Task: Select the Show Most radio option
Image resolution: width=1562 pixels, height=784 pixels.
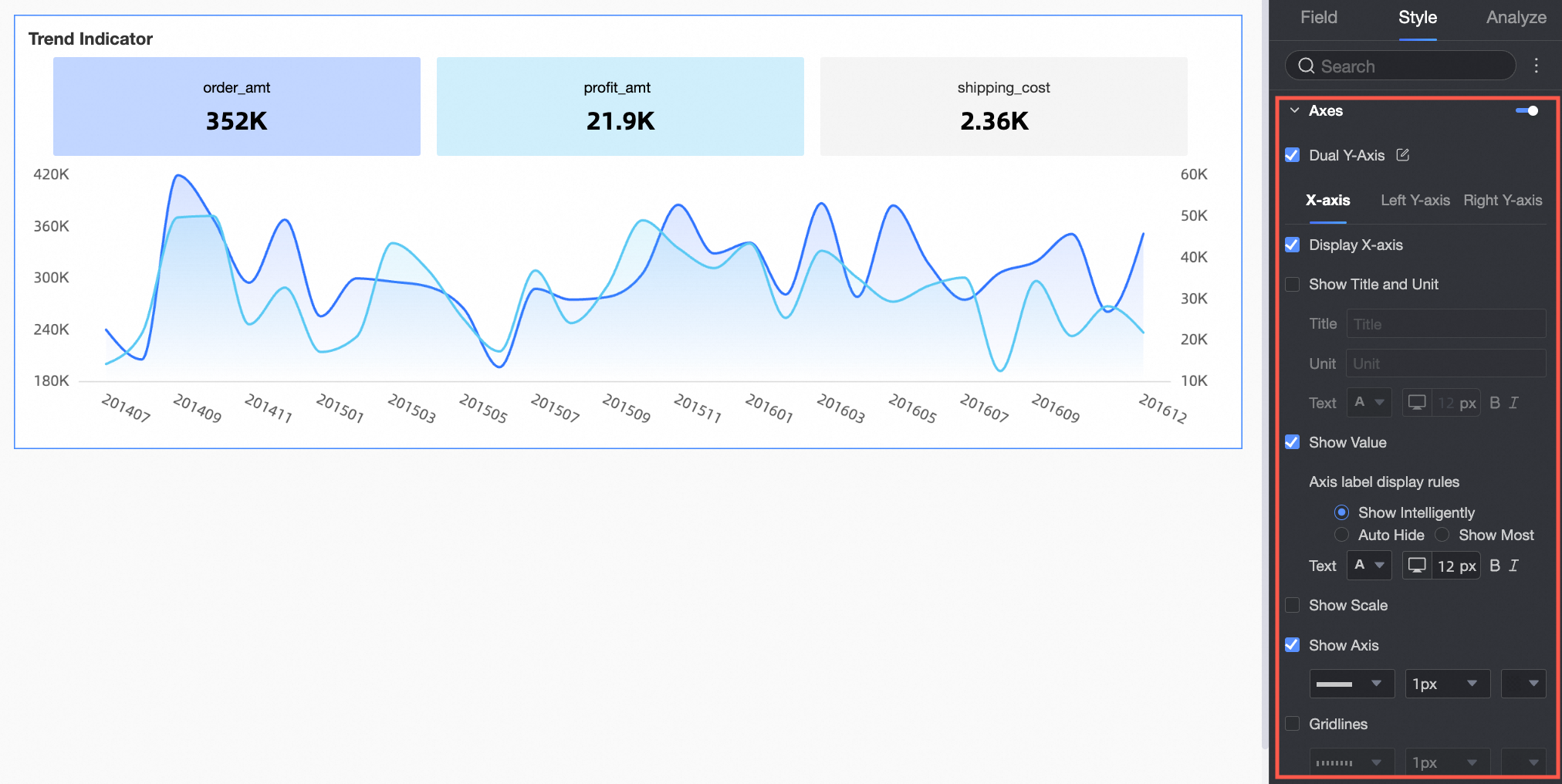Action: point(1442,535)
